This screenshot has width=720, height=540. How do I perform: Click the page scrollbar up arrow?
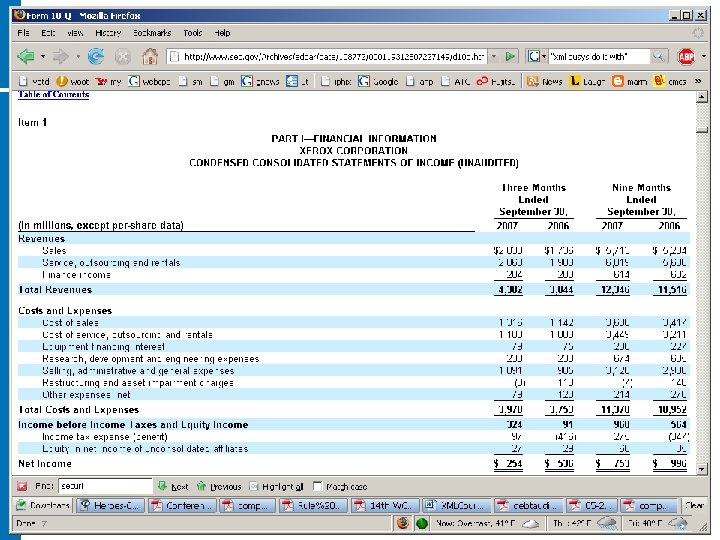(702, 97)
